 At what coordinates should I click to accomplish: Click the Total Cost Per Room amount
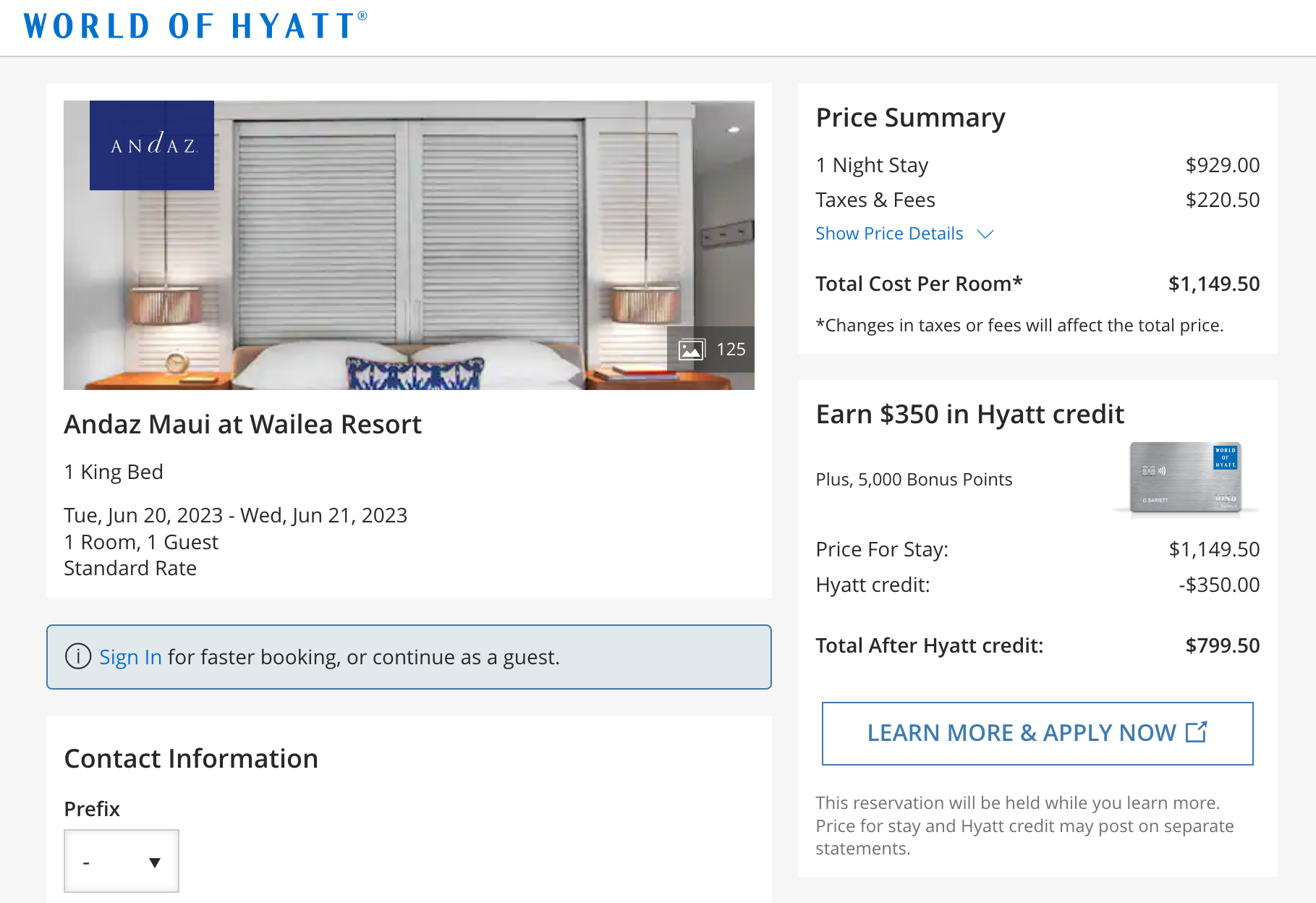point(1214,284)
